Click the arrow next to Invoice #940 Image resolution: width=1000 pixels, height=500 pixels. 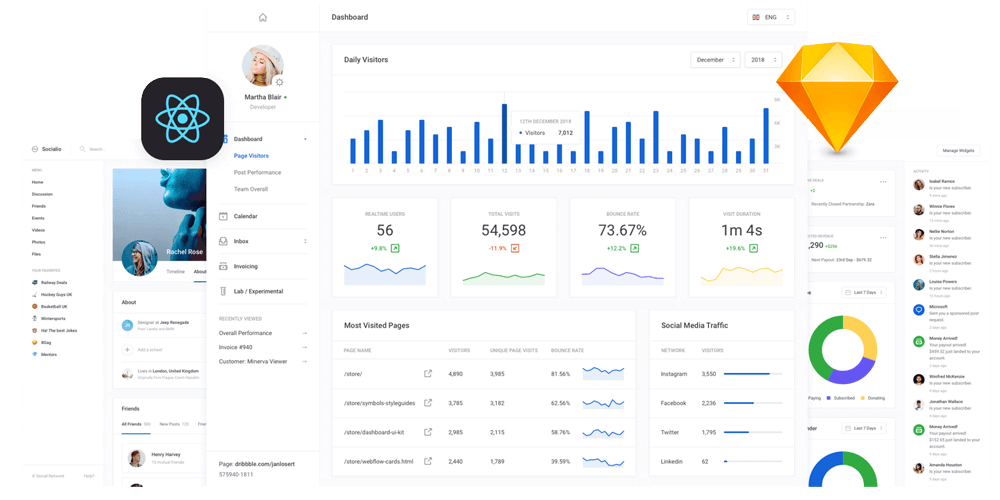click(305, 348)
